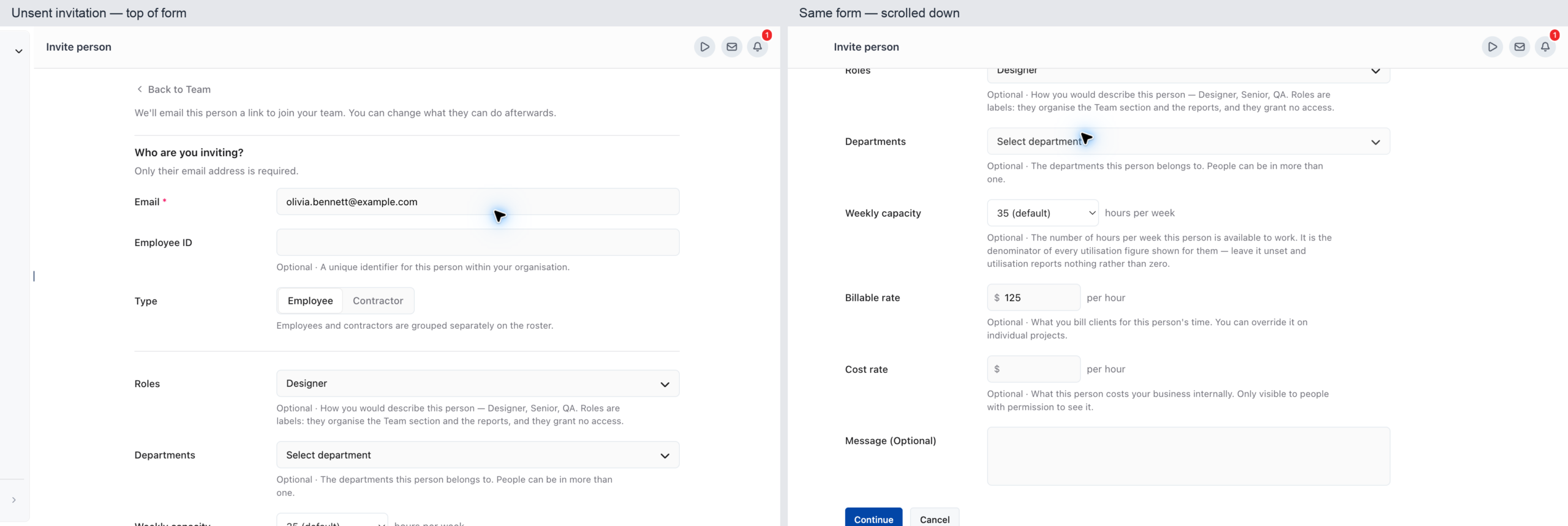Open the Departments dropdown in the scrolled-down panel
This screenshot has height=526, width=1568.
coord(1188,141)
